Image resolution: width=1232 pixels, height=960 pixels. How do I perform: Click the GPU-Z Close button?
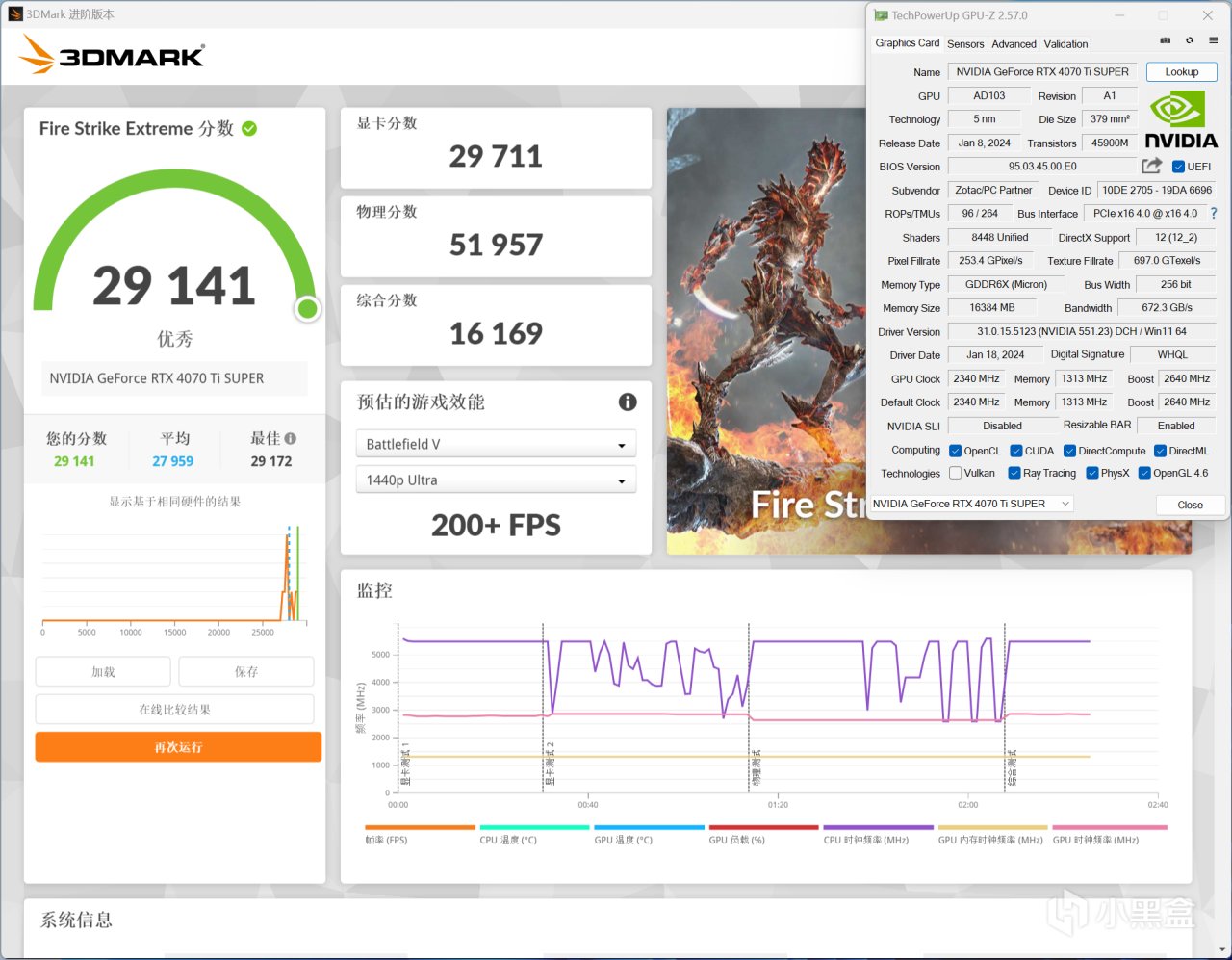[1191, 505]
